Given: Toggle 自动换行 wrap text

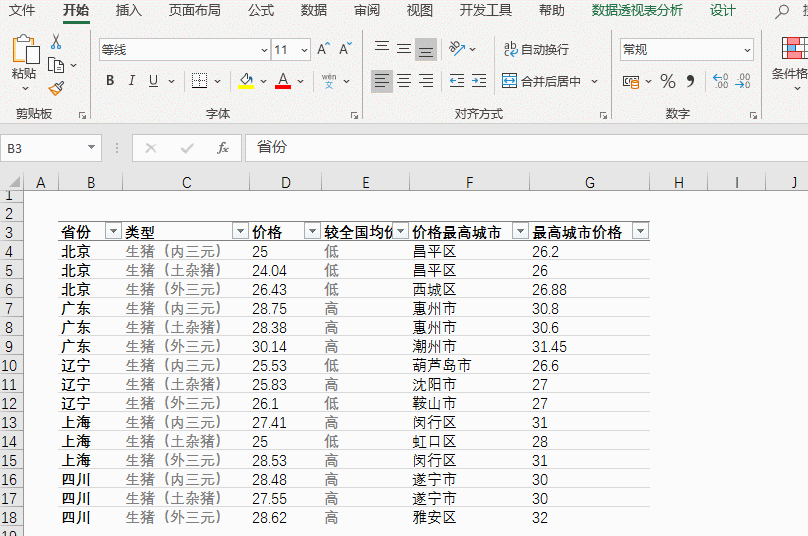Looking at the screenshot, I should coord(536,49).
